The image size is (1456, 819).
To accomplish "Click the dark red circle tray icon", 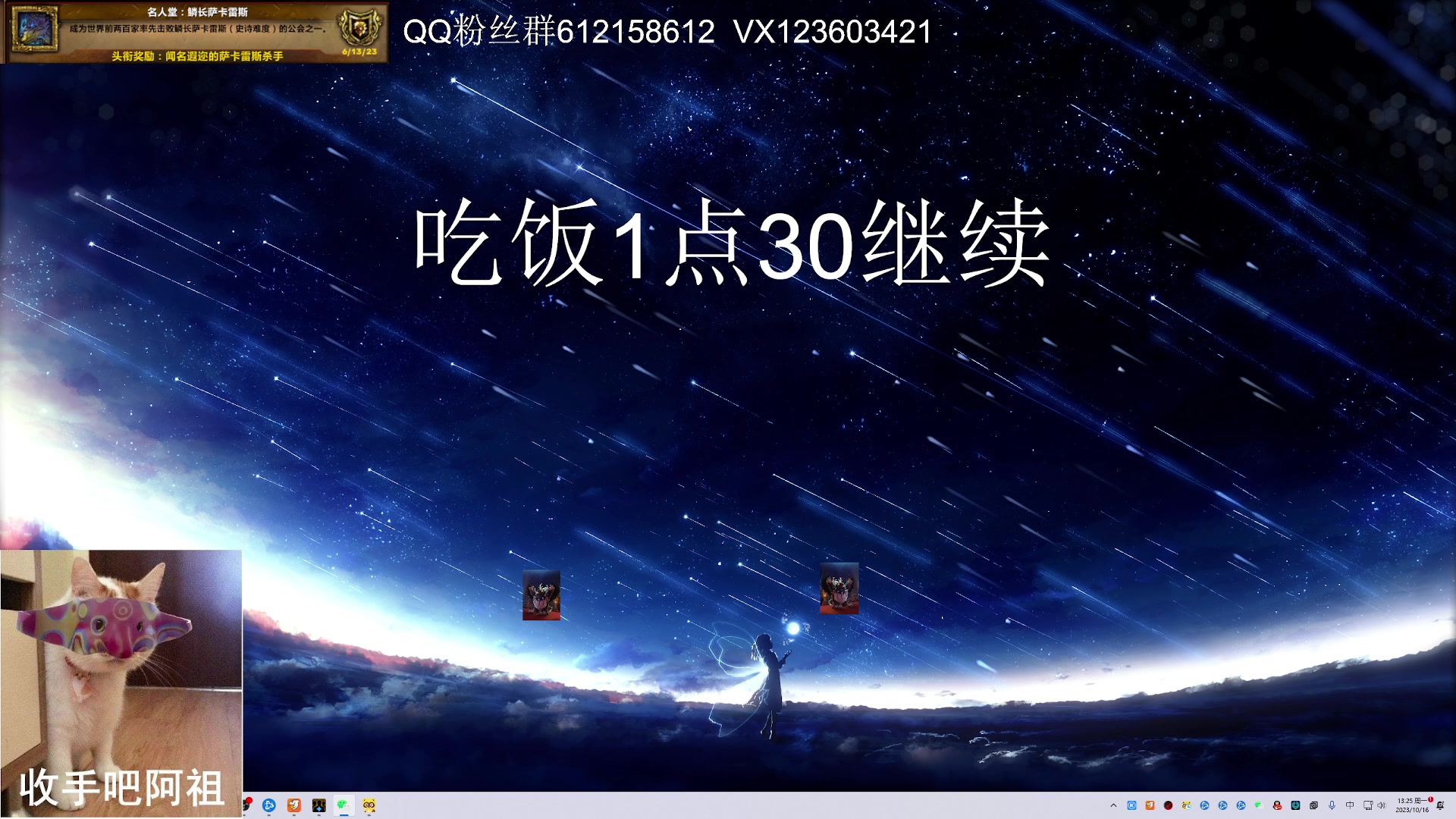I will click(1168, 805).
